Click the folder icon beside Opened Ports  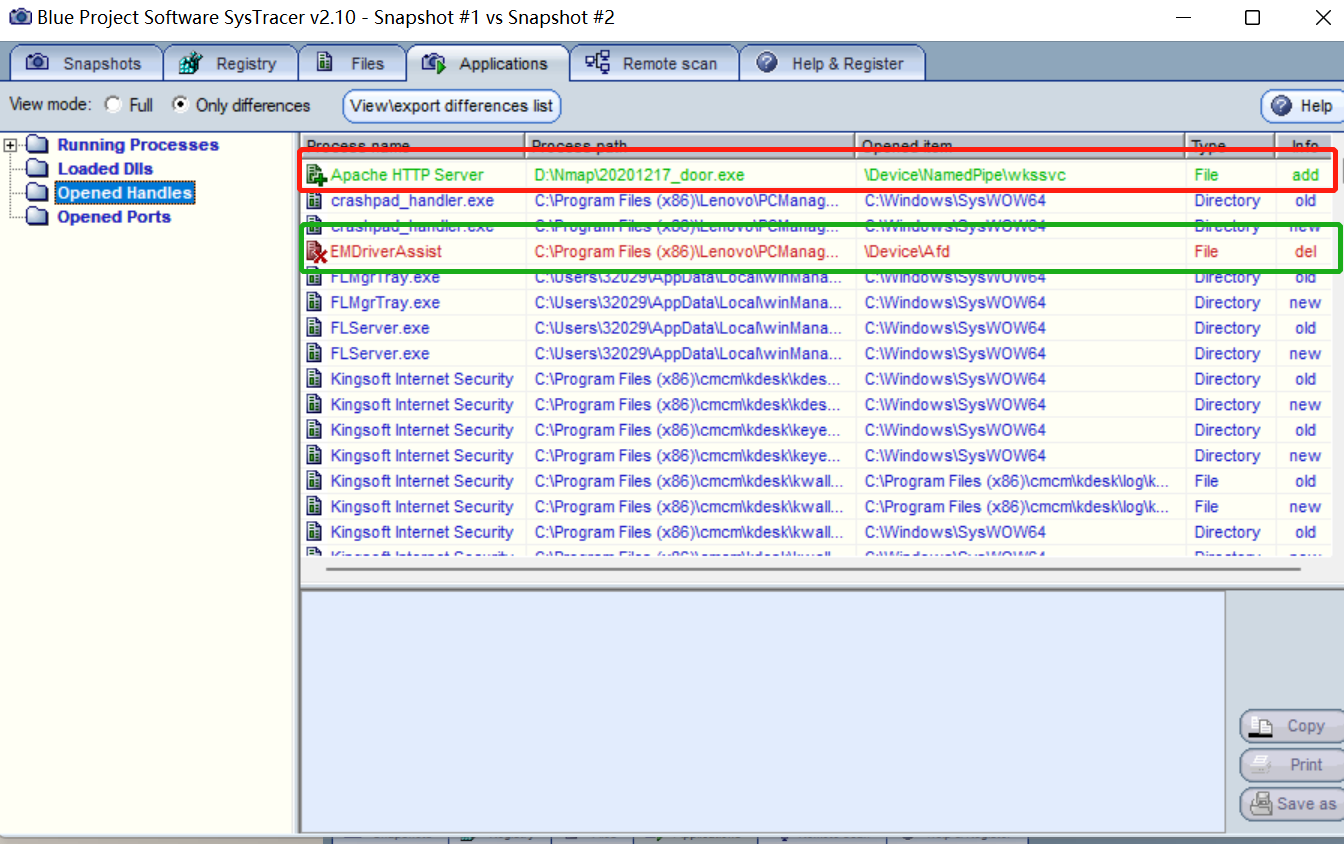[37, 217]
